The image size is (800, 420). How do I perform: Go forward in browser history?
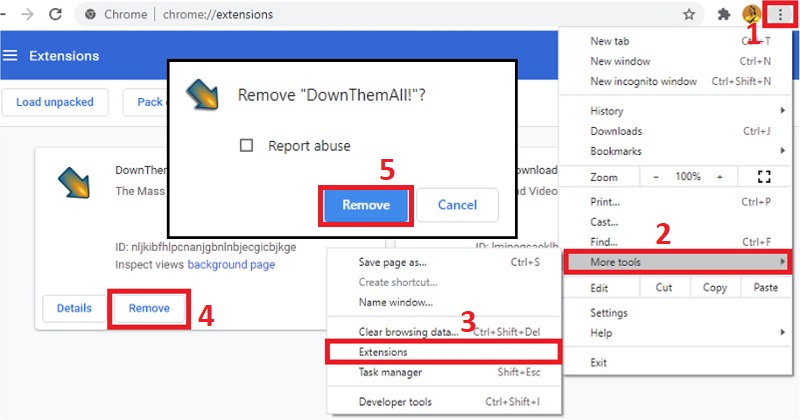[27, 14]
